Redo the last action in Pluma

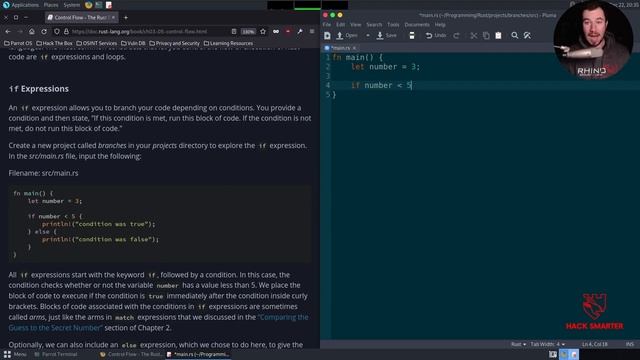pyautogui.click(x=456, y=36)
